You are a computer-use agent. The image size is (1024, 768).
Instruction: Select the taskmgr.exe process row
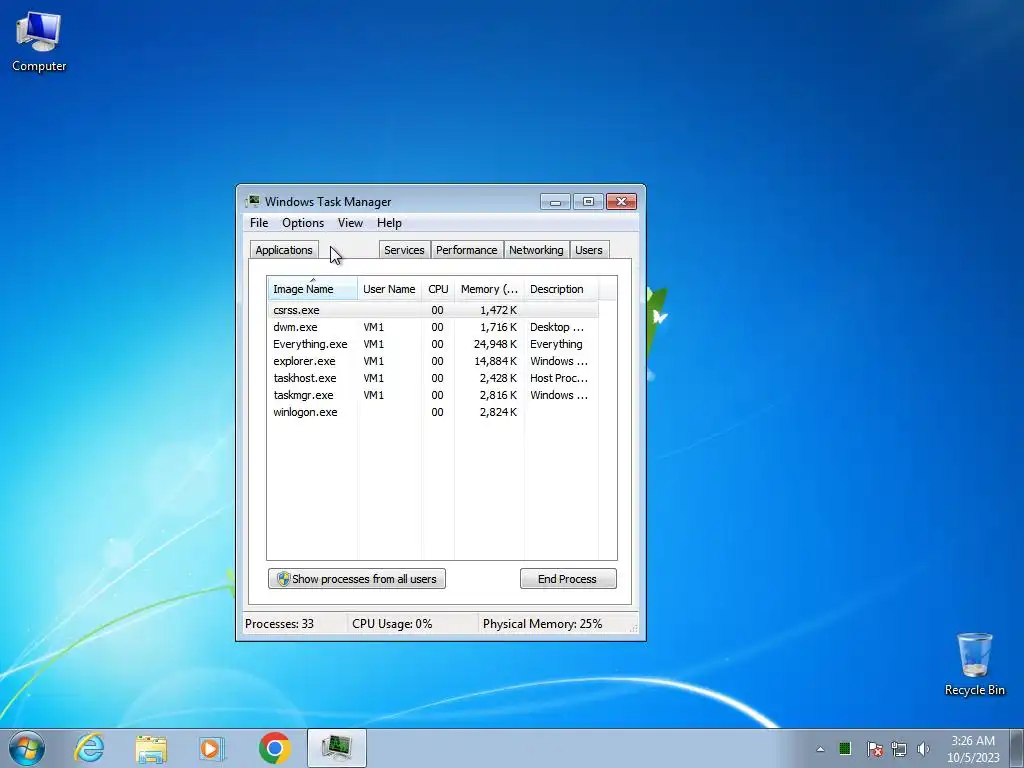pyautogui.click(x=433, y=395)
